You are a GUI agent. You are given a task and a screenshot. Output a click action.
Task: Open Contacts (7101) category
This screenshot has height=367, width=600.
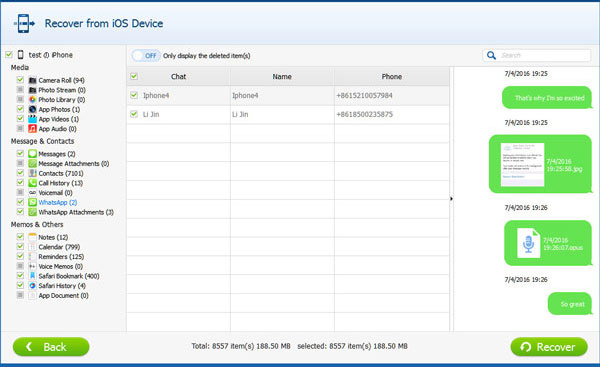pyautogui.click(x=60, y=173)
